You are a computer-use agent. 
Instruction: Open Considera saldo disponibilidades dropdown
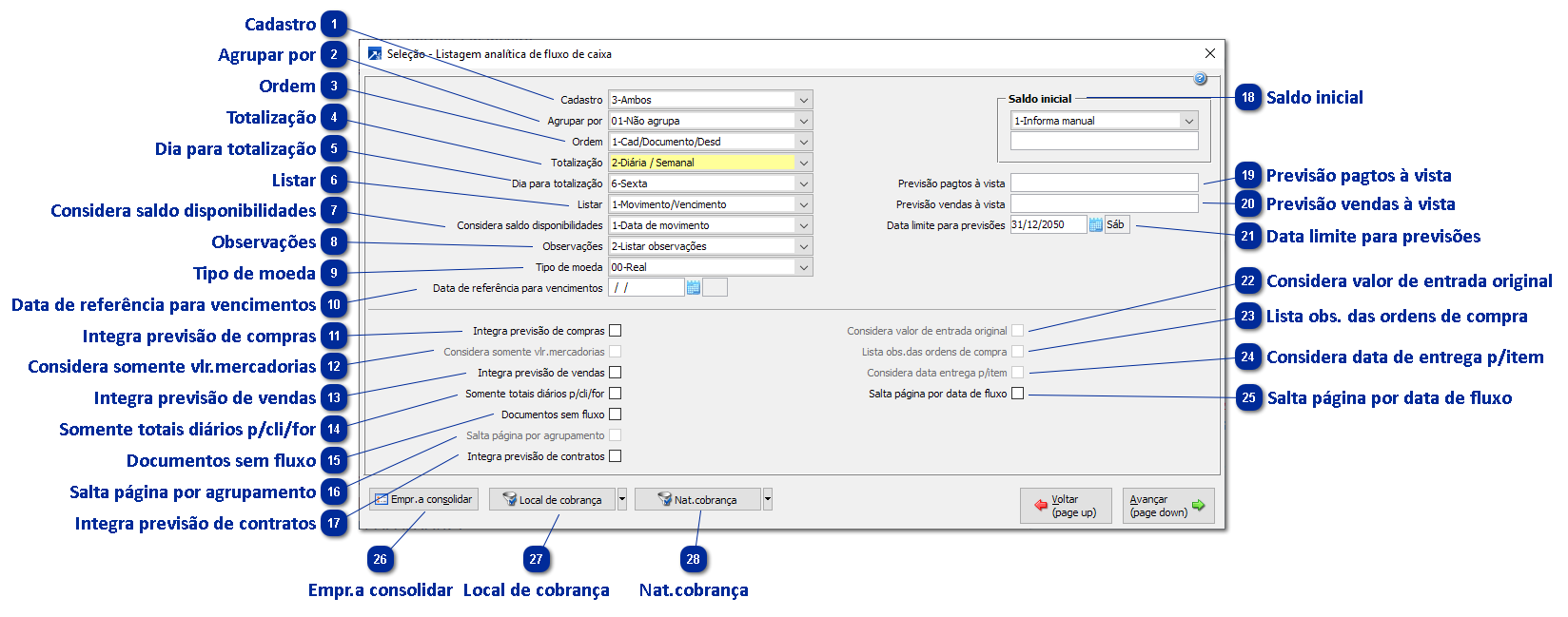click(x=711, y=225)
